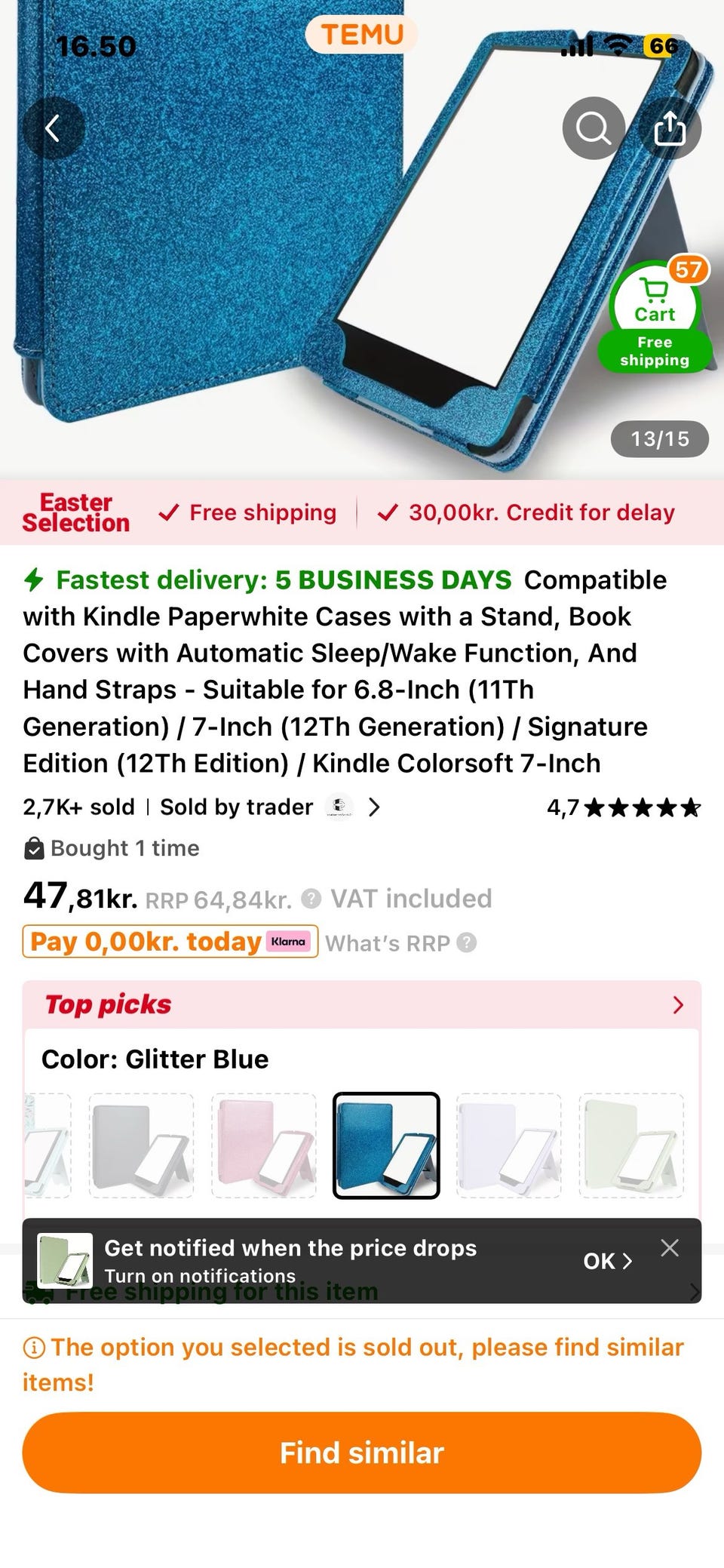Open the trader's store logo icon
Screen dimensions: 724x1568
pyautogui.click(x=339, y=807)
